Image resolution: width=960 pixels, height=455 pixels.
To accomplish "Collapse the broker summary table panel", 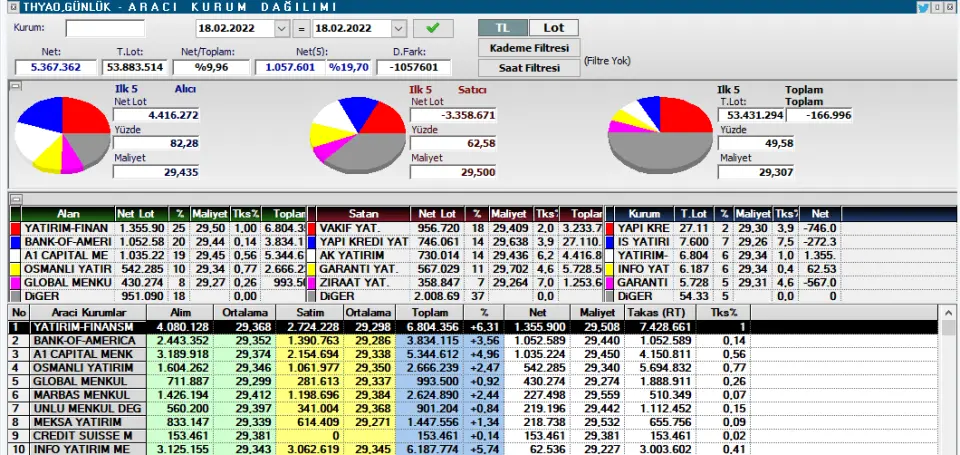I will point(14,199).
